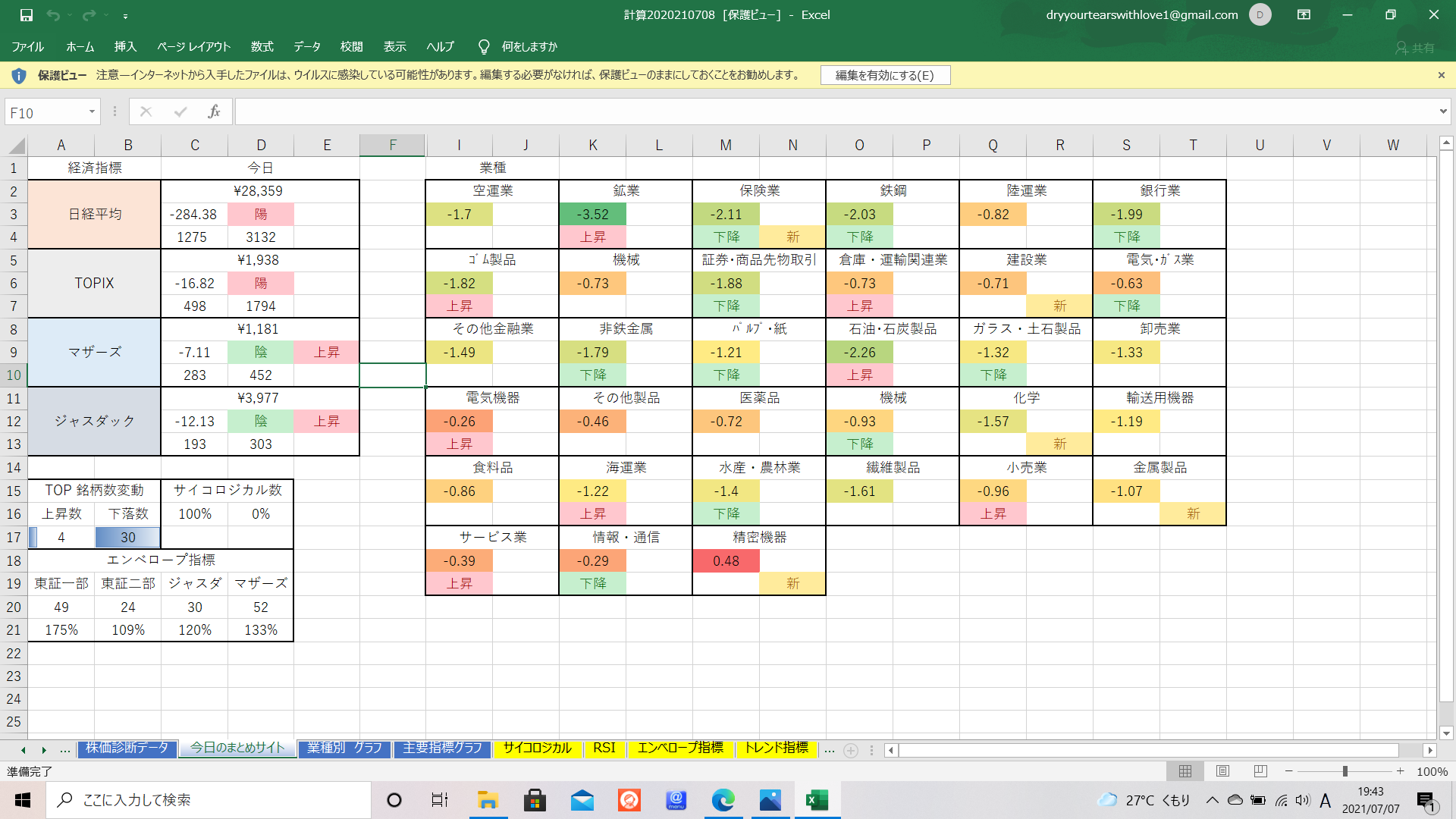This screenshot has height=819, width=1456.
Task: Select Normal view icon in status bar
Action: tap(1185, 771)
